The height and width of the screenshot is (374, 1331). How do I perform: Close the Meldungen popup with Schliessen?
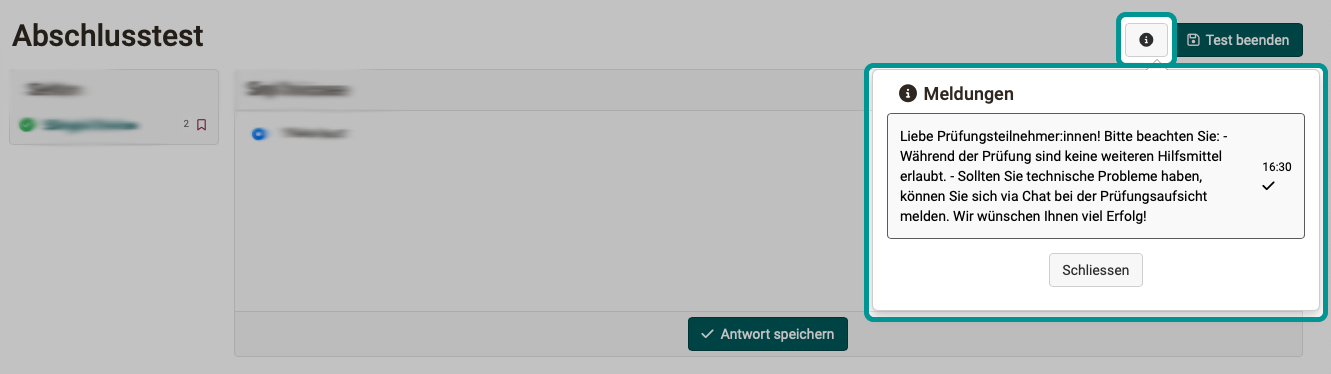(1096, 270)
